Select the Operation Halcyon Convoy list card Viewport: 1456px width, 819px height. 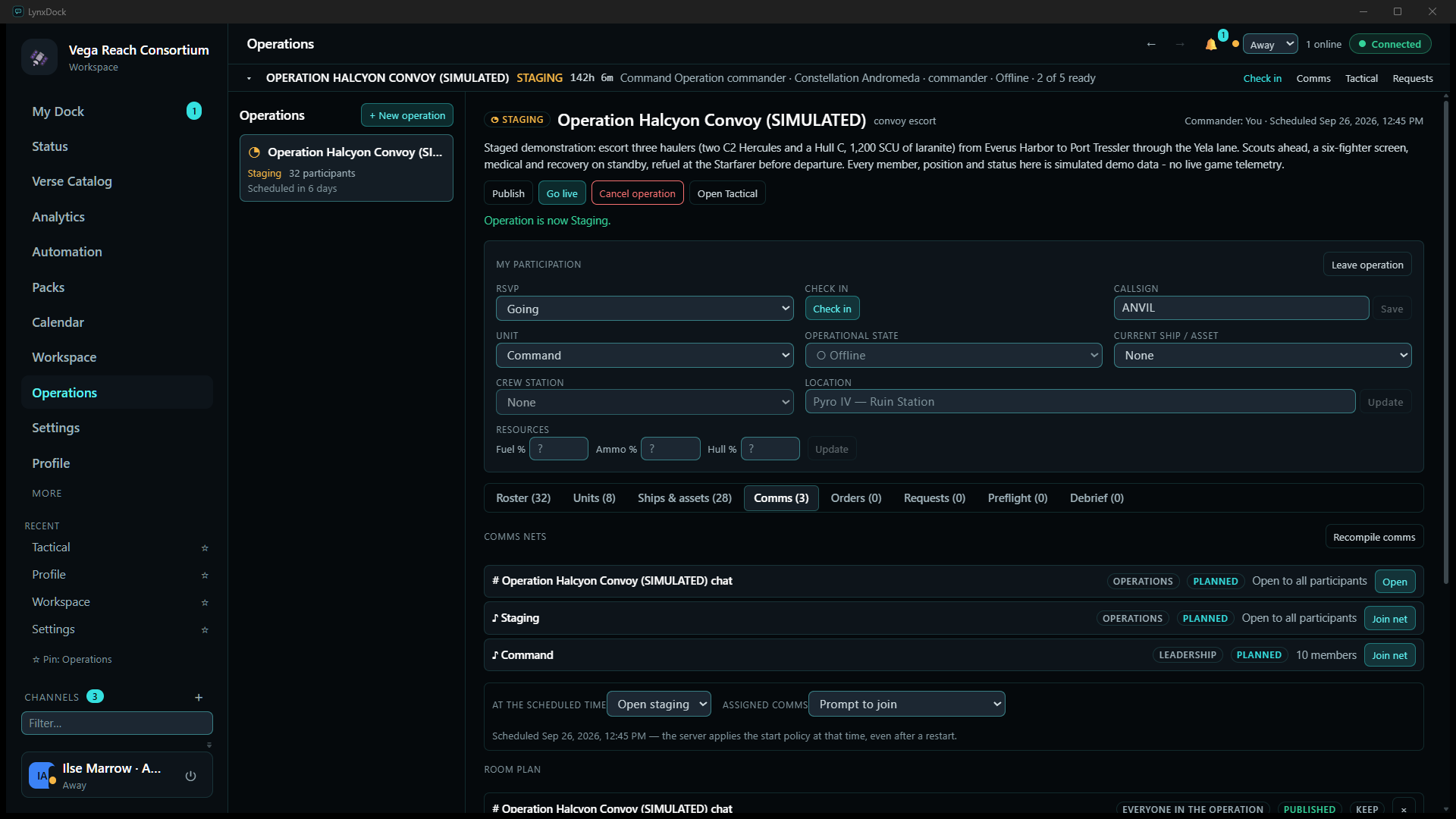pyautogui.click(x=347, y=168)
